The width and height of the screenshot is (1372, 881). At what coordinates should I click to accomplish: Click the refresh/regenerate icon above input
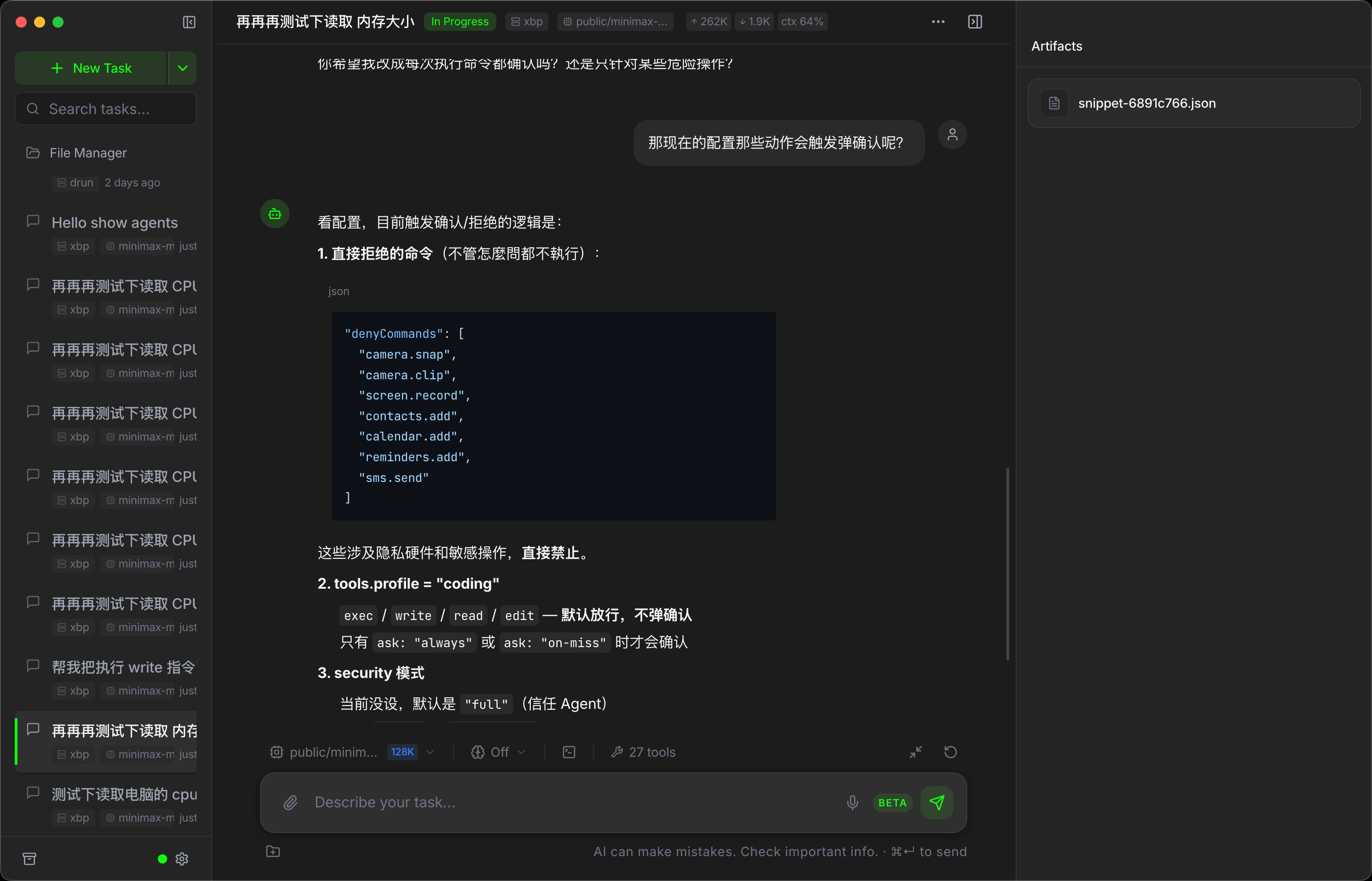pos(950,752)
